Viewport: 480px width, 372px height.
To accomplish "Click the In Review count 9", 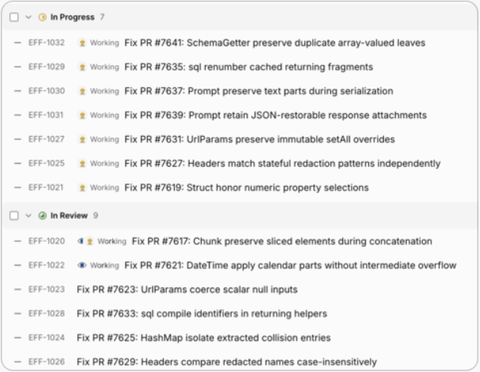I will click(x=96, y=216).
